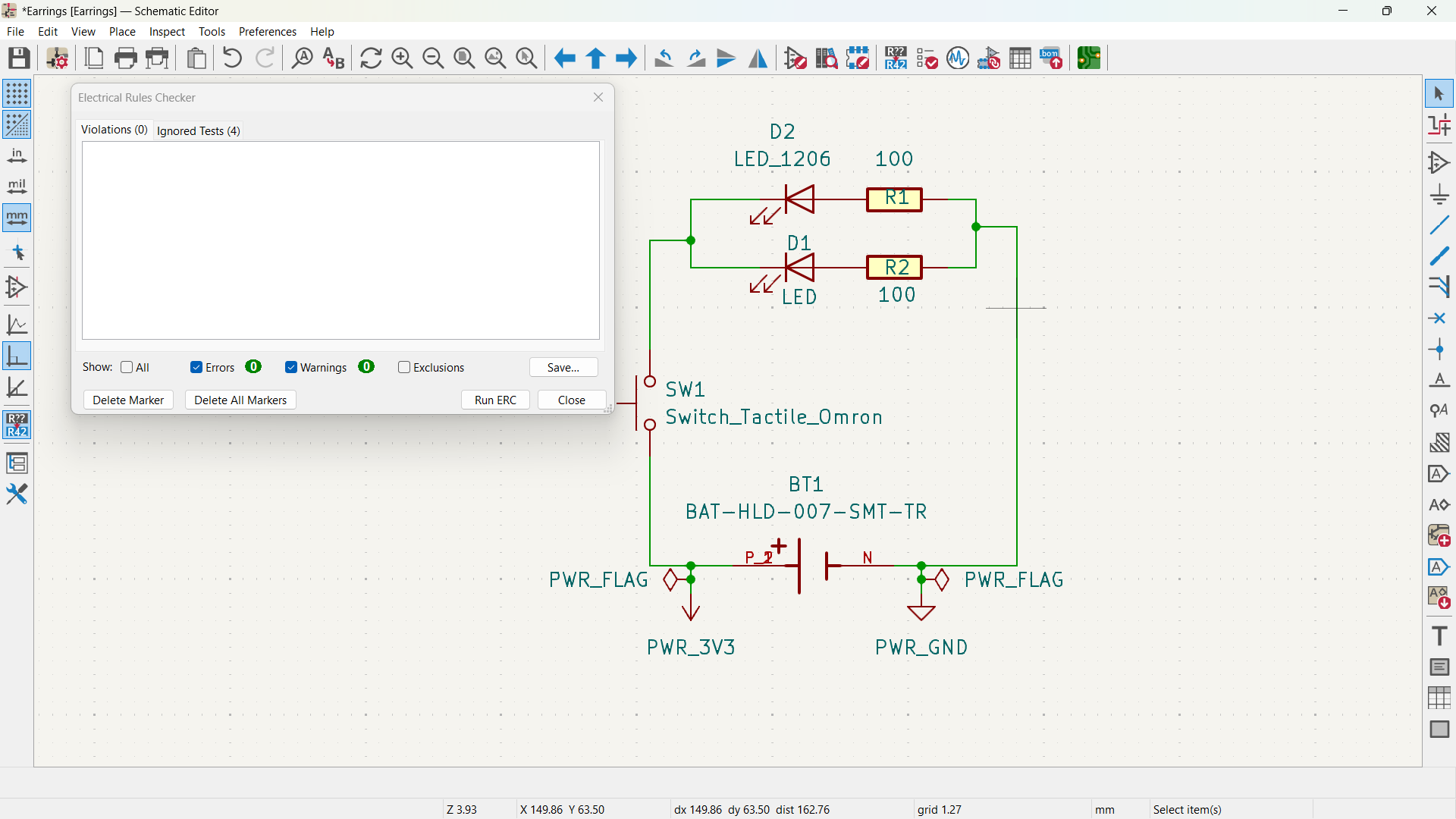Image resolution: width=1456 pixels, height=819 pixels.
Task: Navigate back in hierarchy with left arrow
Action: coord(564,58)
